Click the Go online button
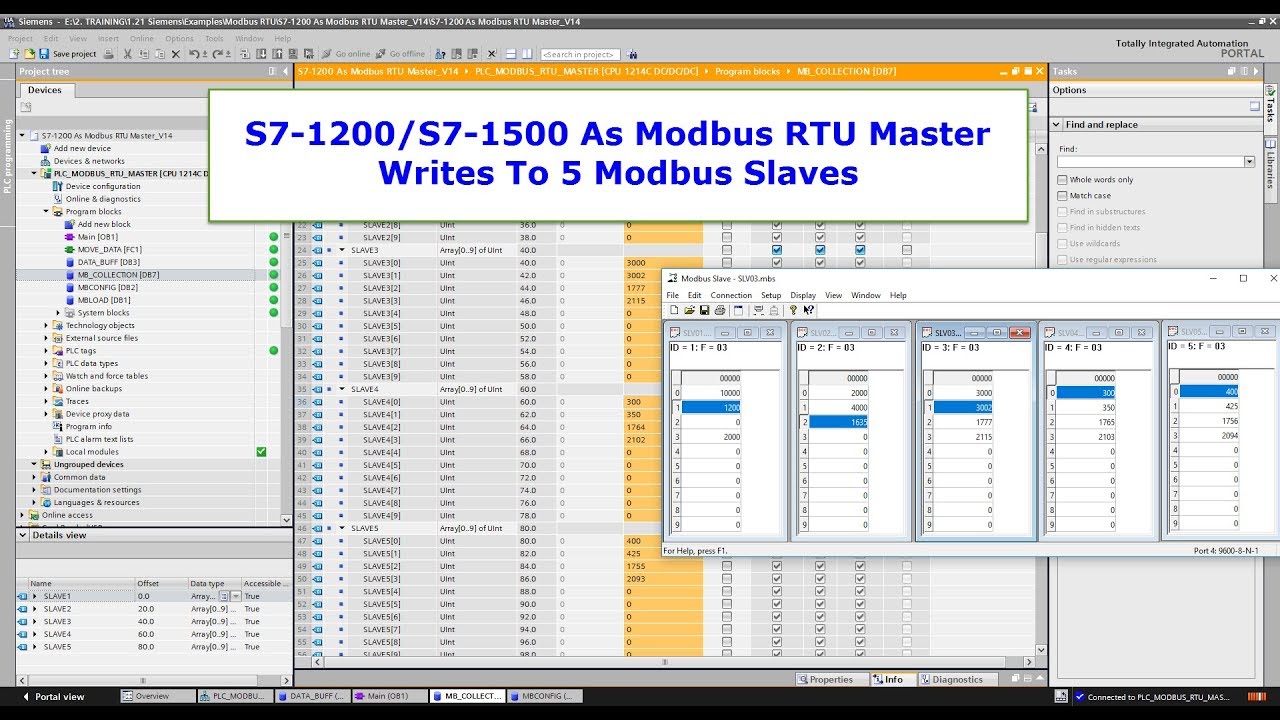Viewport: 1280px width, 720px height. [347, 54]
